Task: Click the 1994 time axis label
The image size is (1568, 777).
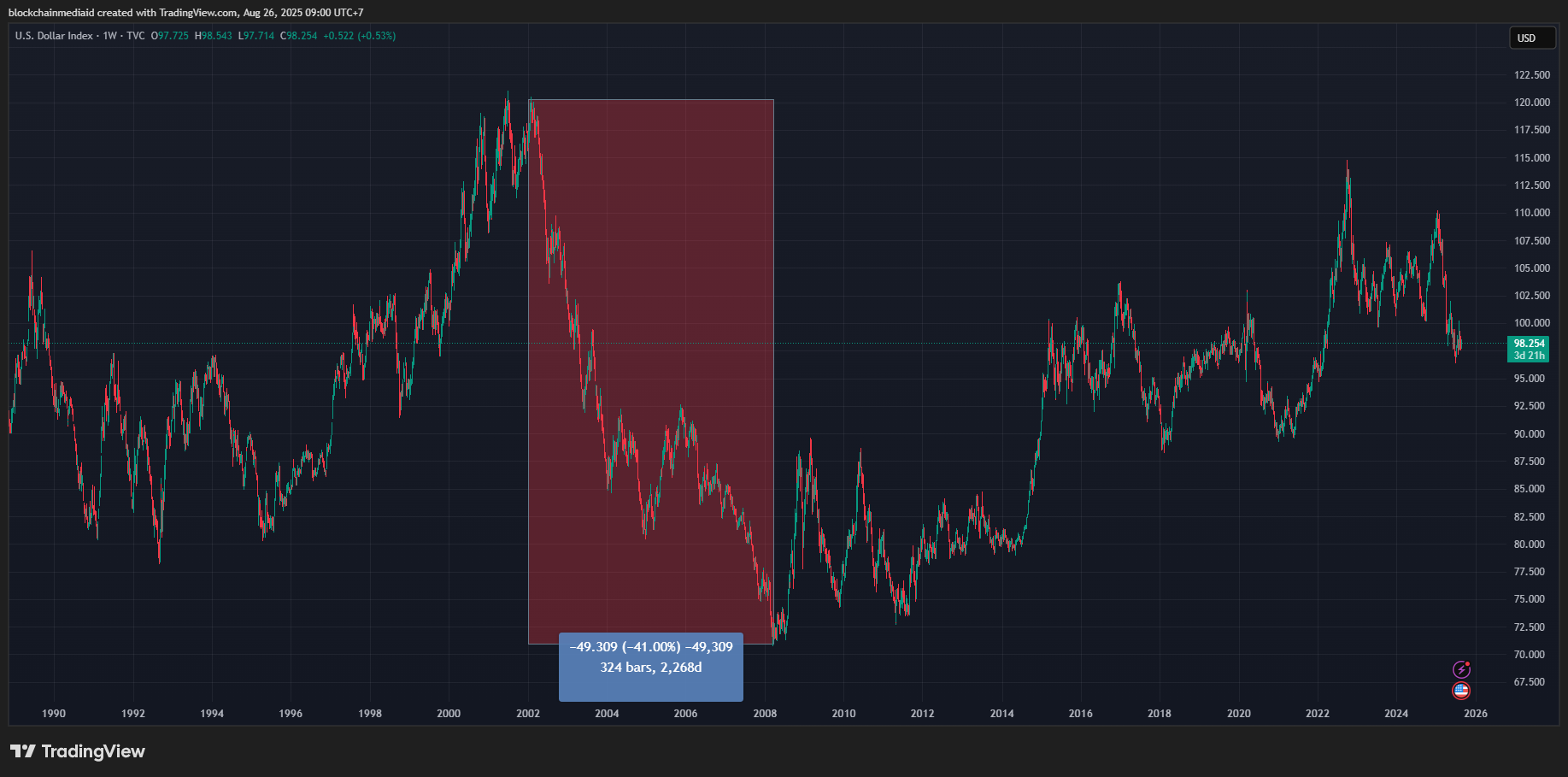Action: [212, 714]
